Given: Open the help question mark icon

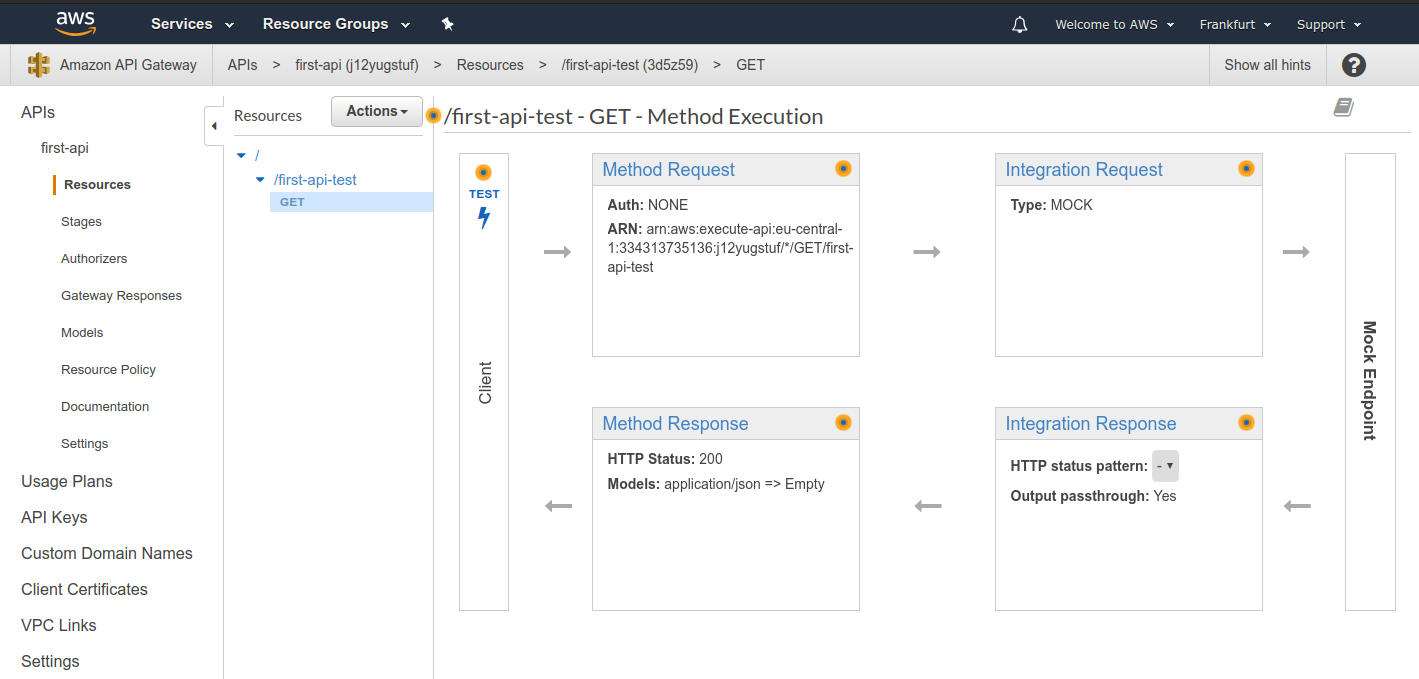Looking at the screenshot, I should (1354, 65).
